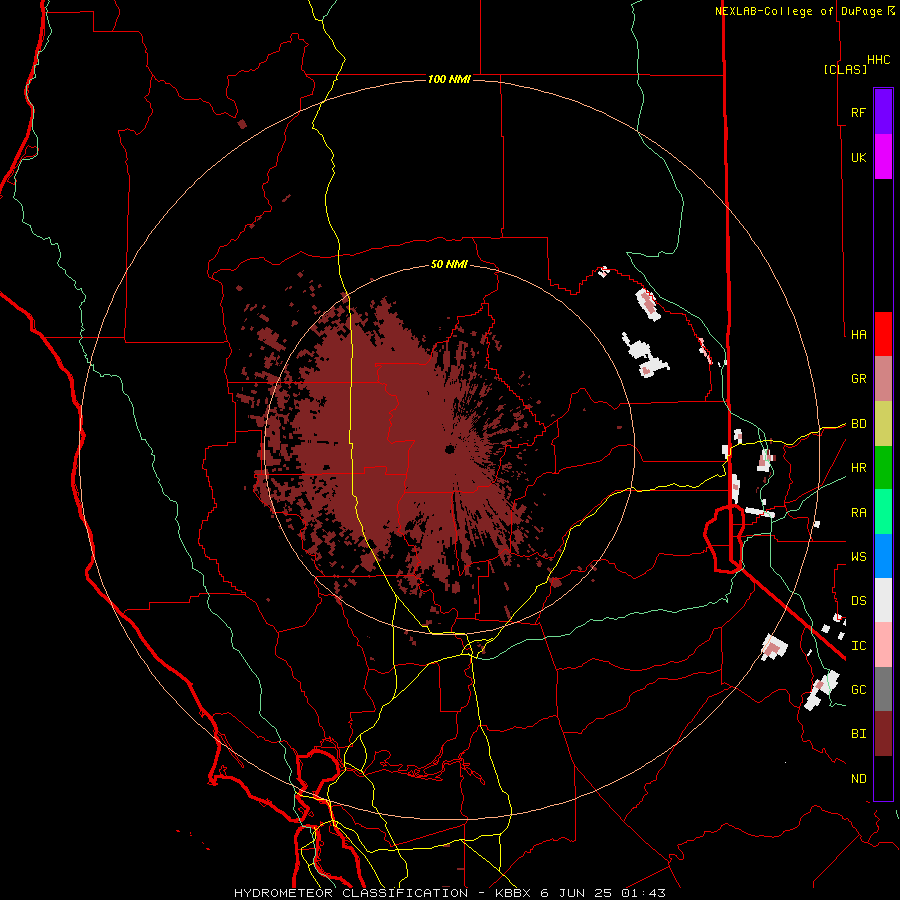
Task: Select the red HA legend color block
Action: click(x=883, y=334)
